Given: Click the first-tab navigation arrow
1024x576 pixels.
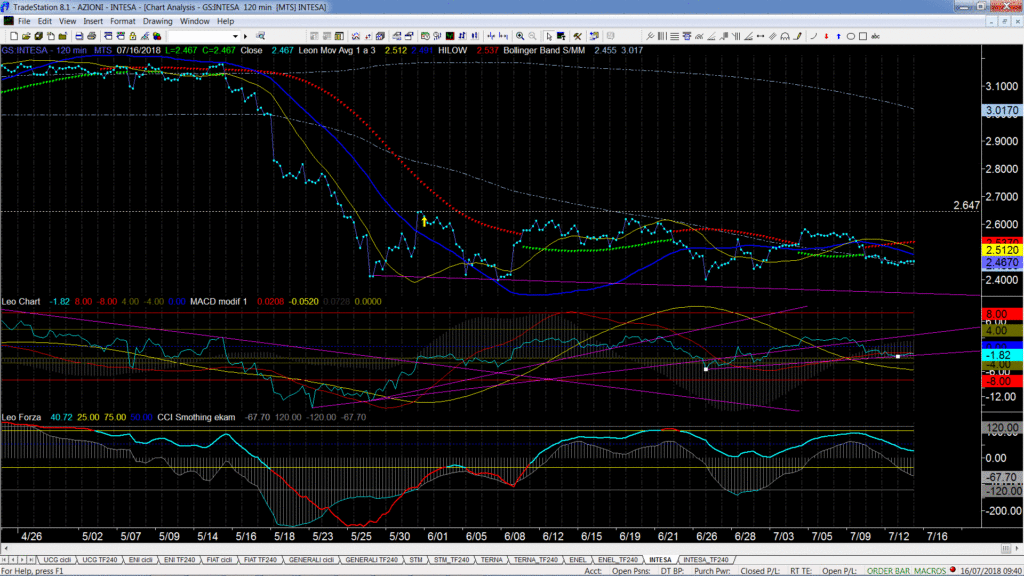Looking at the screenshot, I should click(x=5, y=560).
